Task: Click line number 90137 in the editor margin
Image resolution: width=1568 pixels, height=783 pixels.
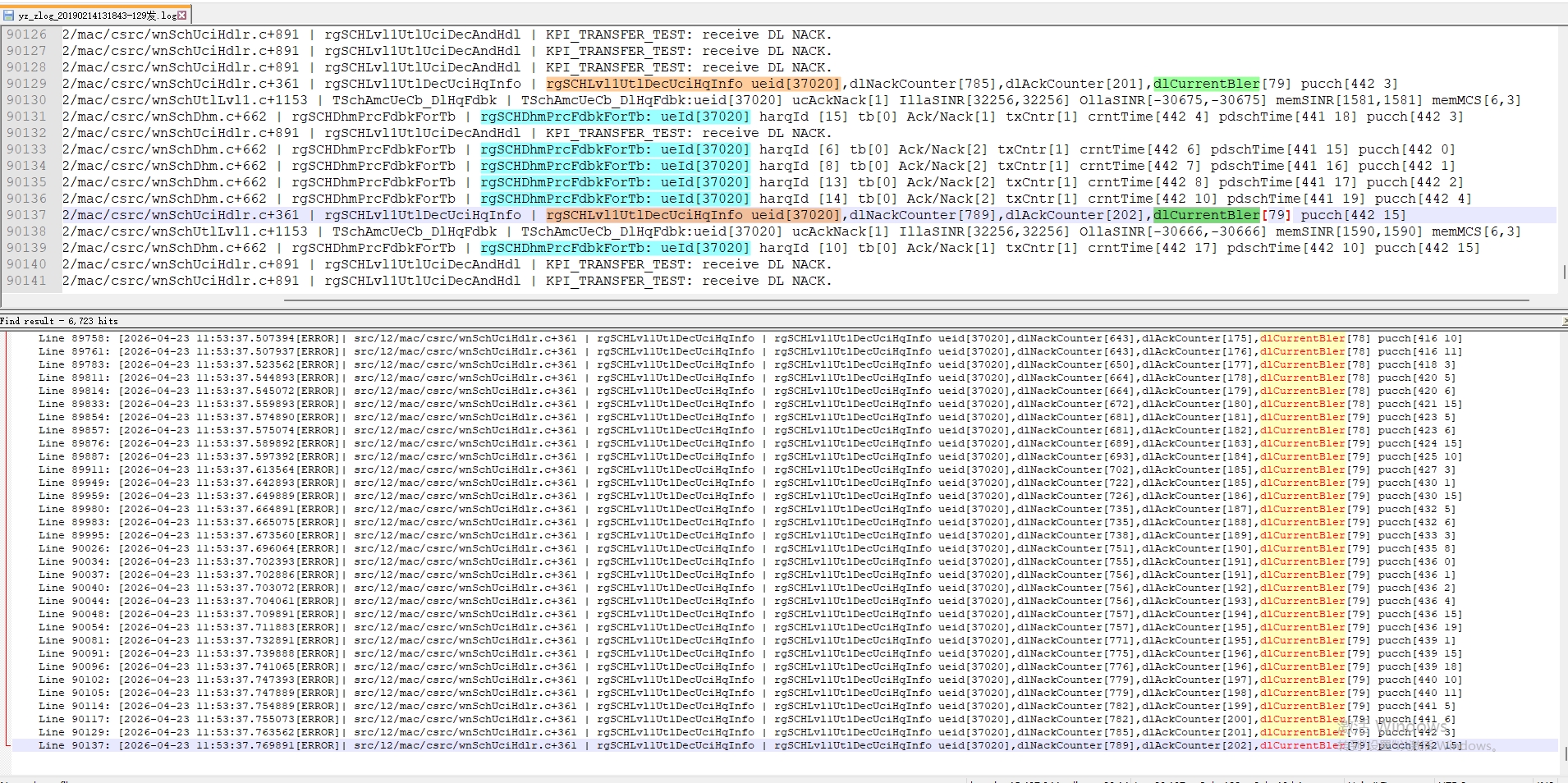Action: click(x=27, y=215)
